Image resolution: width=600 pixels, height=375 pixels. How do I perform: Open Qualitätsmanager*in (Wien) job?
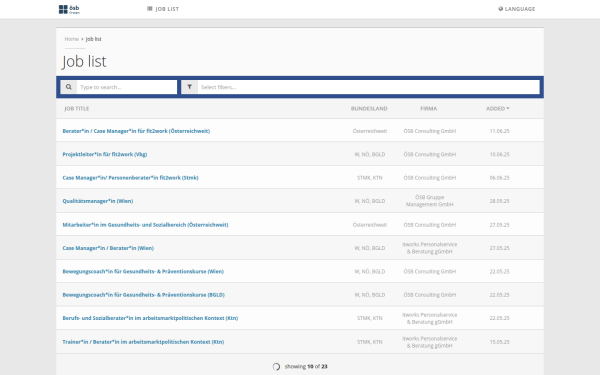pyautogui.click(x=98, y=201)
